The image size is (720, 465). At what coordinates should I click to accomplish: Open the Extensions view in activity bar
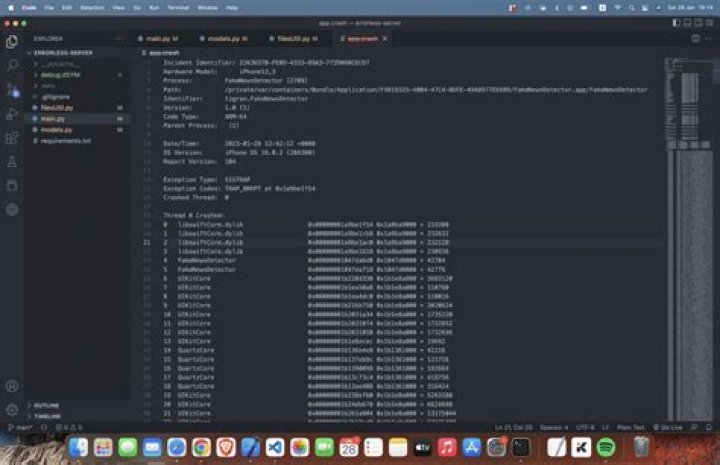12,138
